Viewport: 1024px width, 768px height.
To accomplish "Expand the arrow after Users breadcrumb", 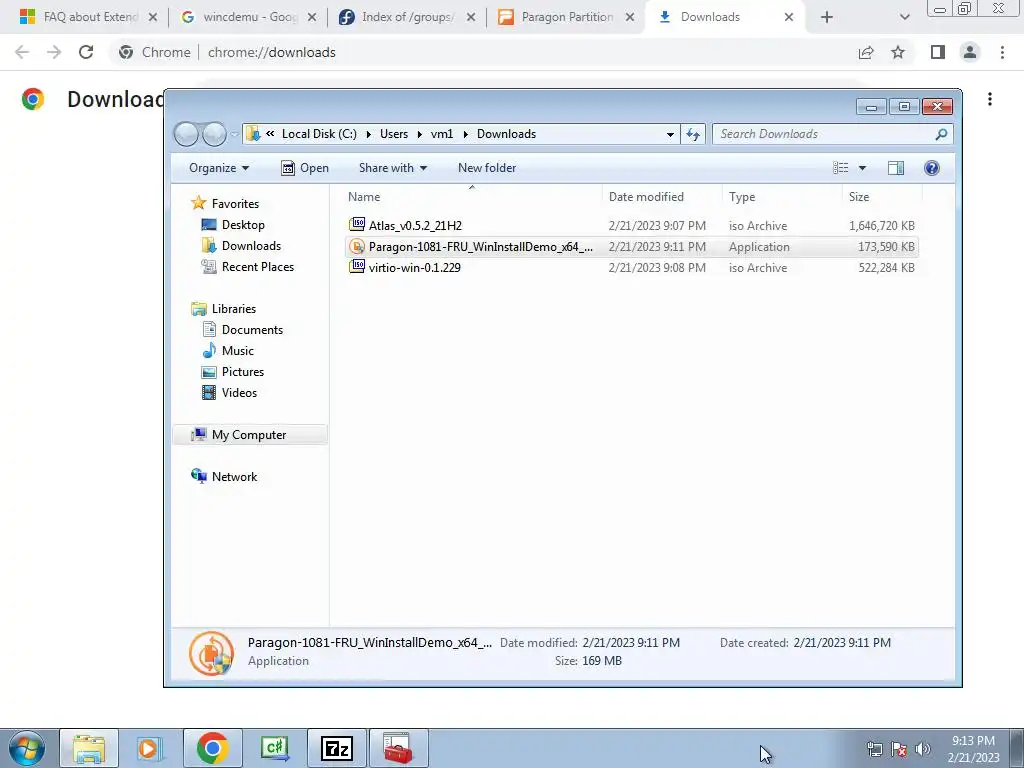I will pyautogui.click(x=419, y=134).
